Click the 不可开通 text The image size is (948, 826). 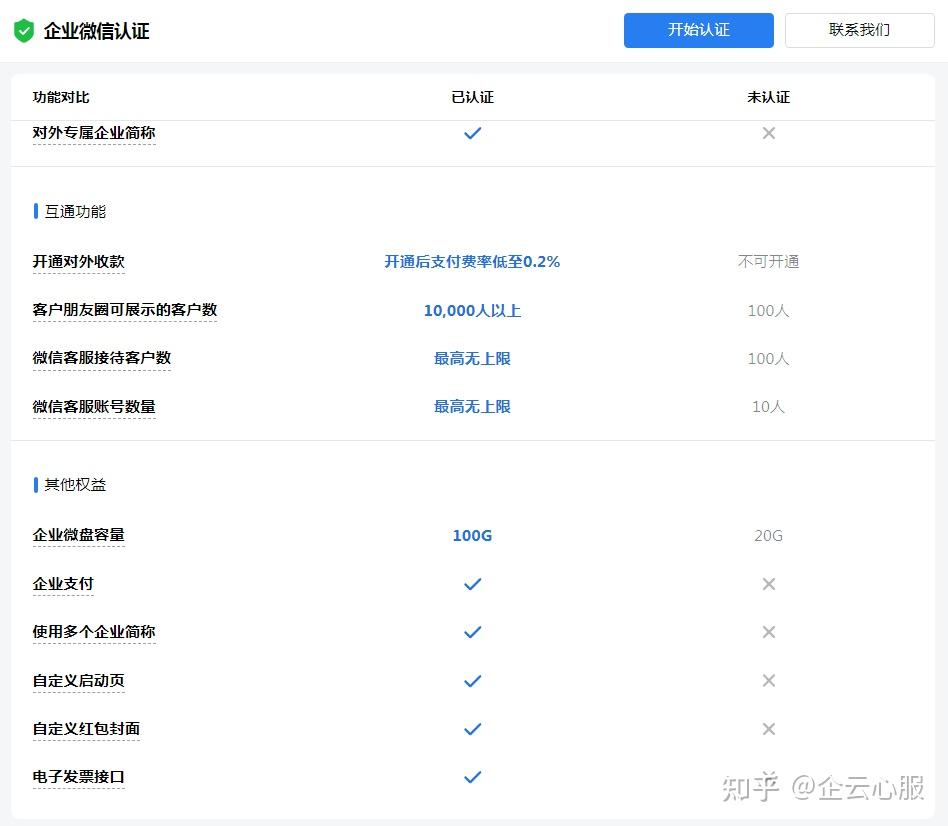(768, 262)
